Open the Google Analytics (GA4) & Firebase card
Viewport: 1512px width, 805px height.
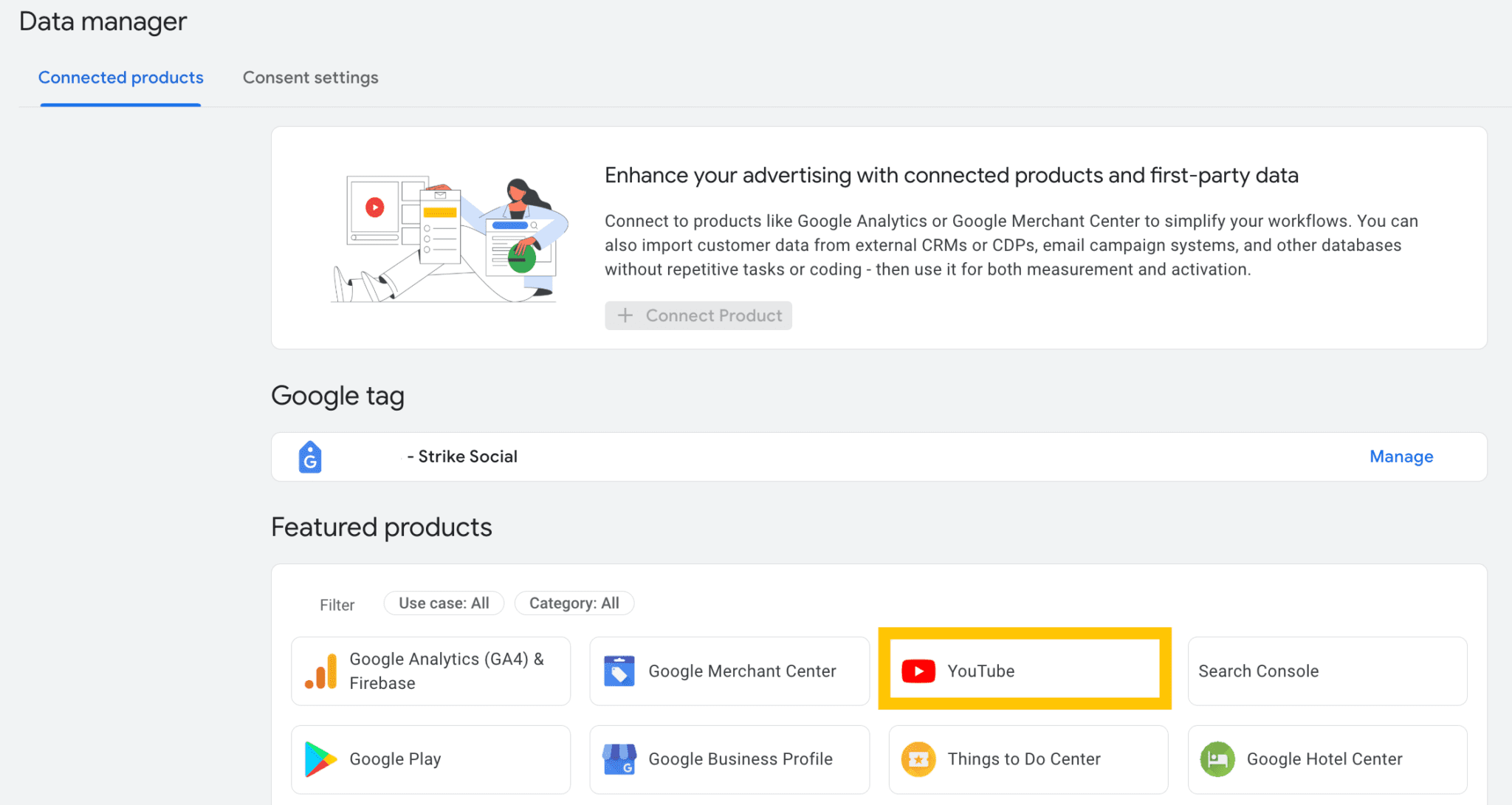[x=431, y=671]
